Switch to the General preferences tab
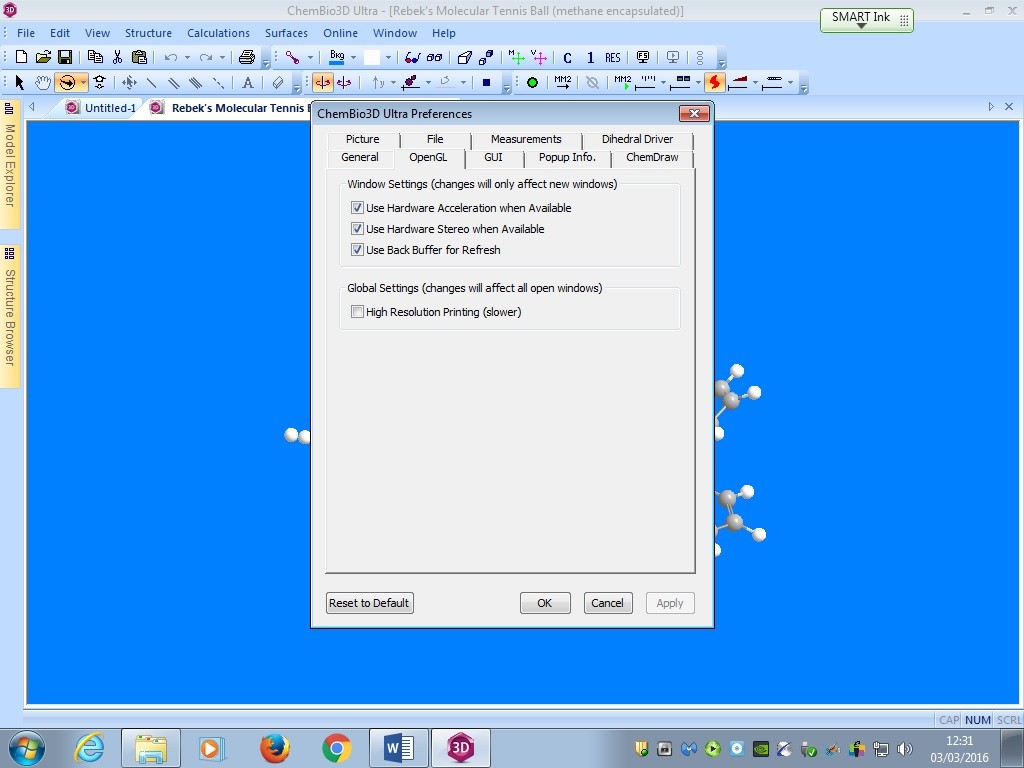The width and height of the screenshot is (1024, 768). (x=360, y=157)
